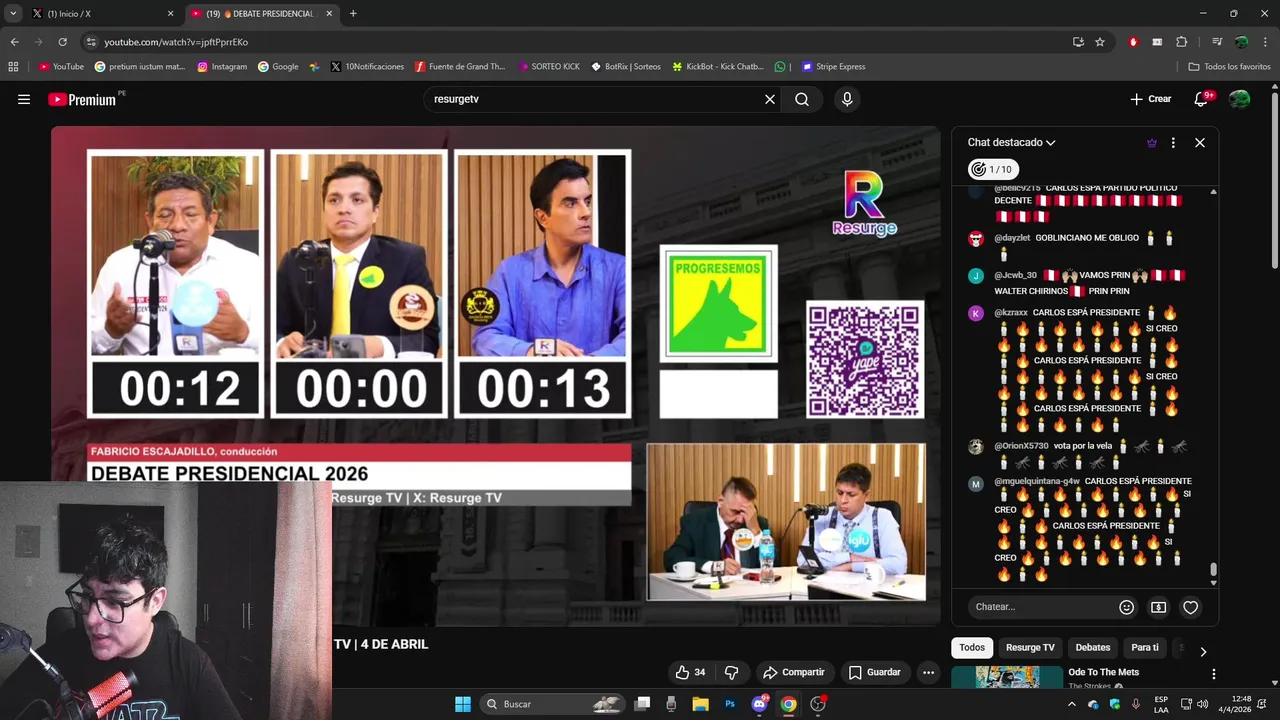Open a new browser tab
1280x720 pixels.
353,13
